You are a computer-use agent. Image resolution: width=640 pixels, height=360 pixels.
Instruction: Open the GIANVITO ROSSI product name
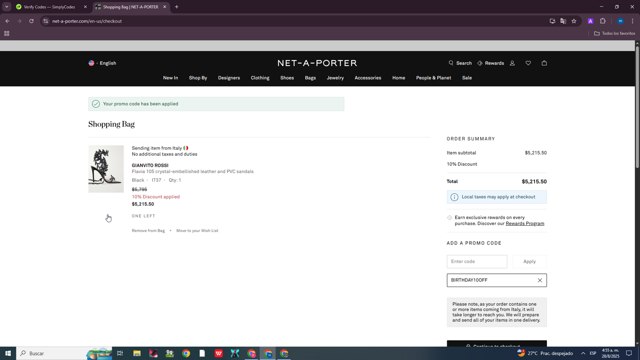tap(150, 165)
